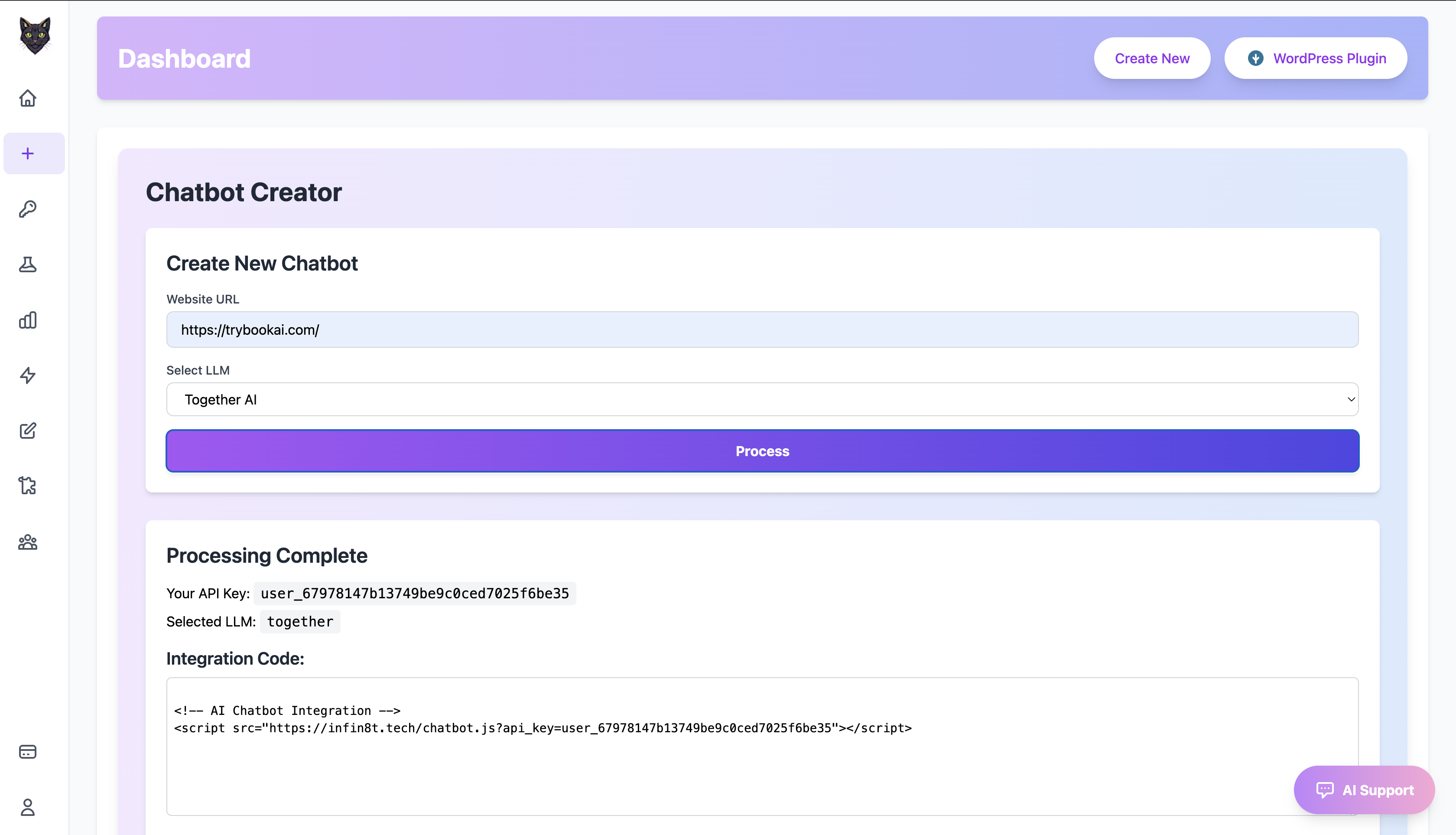Open the user profile sidebar icon
This screenshot has height=835, width=1456.
tap(27, 807)
